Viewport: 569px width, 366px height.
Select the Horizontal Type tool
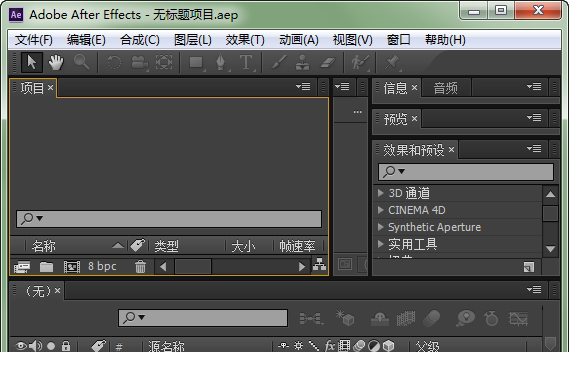tap(246, 62)
